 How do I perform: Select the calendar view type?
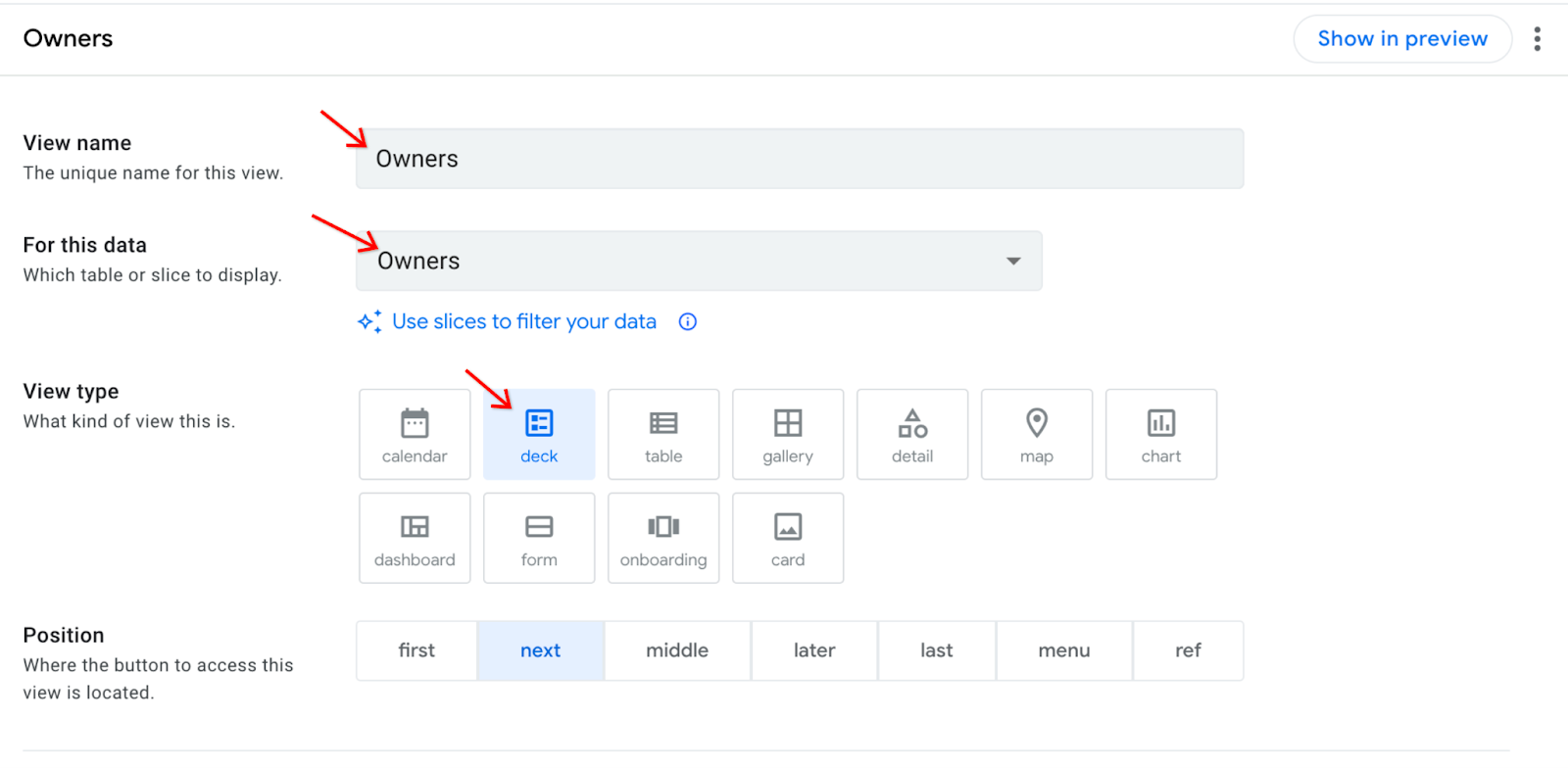coord(415,434)
